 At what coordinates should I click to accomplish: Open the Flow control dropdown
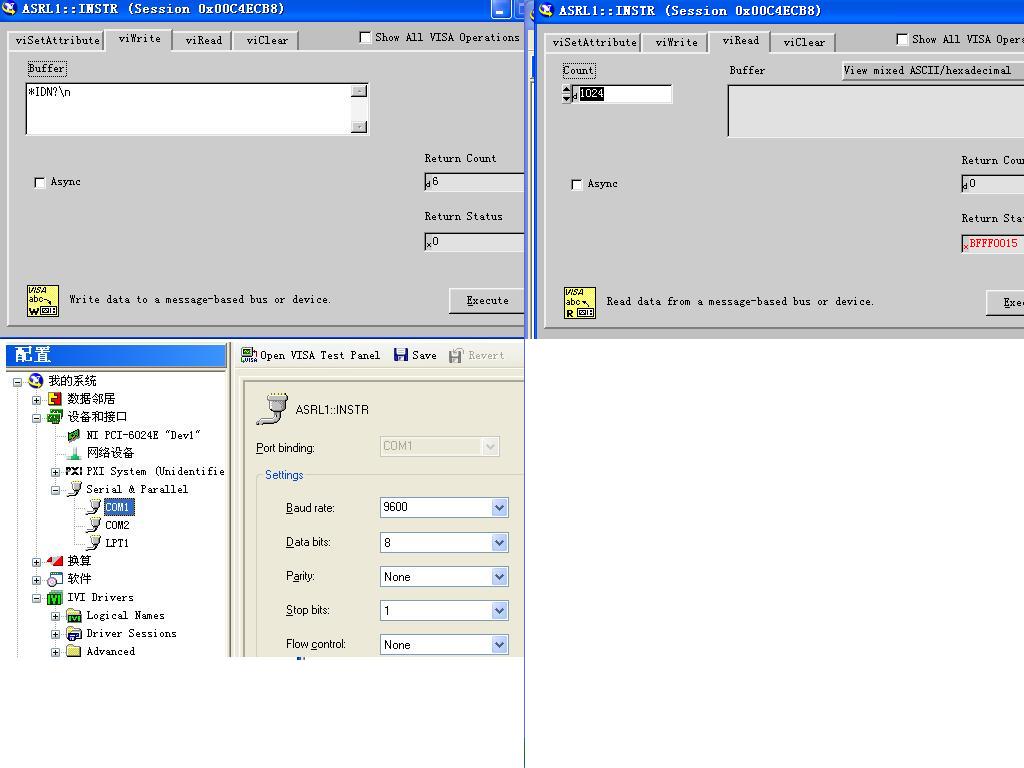[x=499, y=645]
